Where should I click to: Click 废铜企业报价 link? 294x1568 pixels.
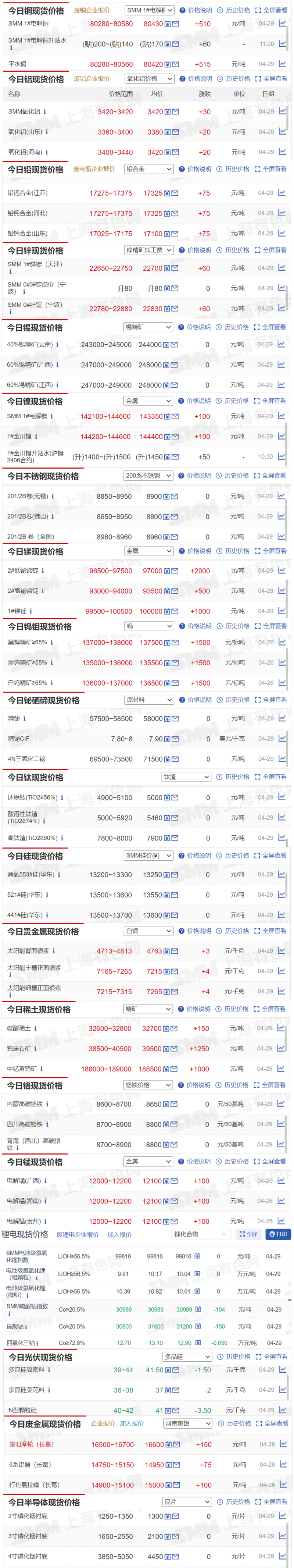92,10
